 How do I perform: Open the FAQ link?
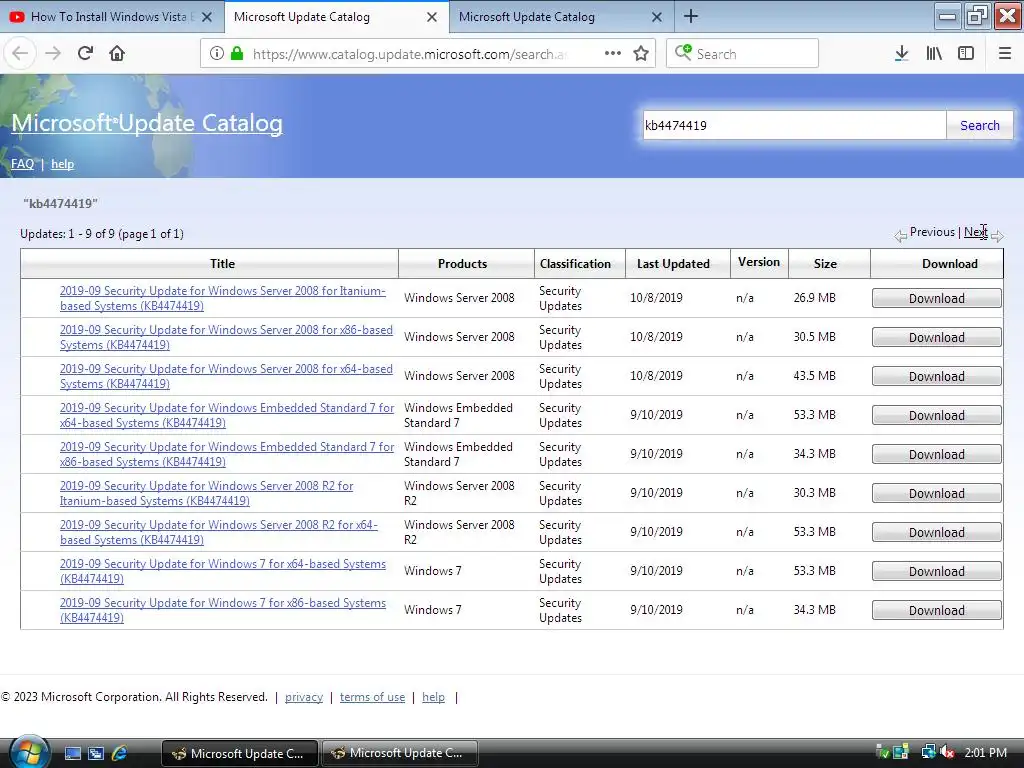click(22, 164)
